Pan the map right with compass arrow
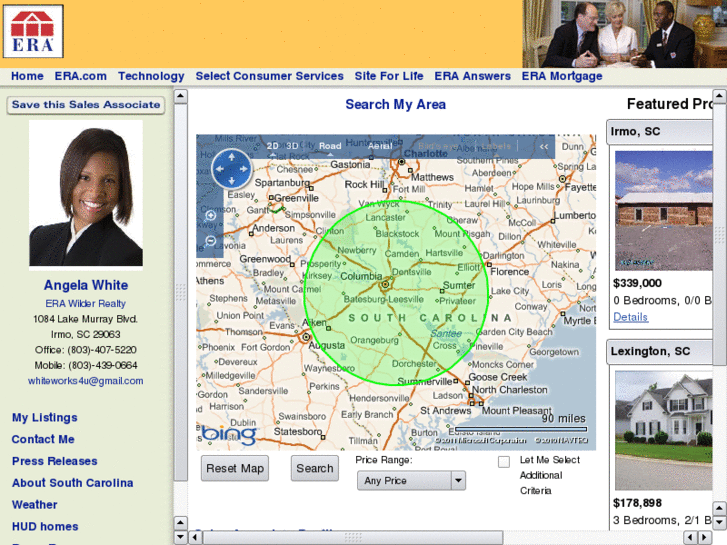 (243, 169)
